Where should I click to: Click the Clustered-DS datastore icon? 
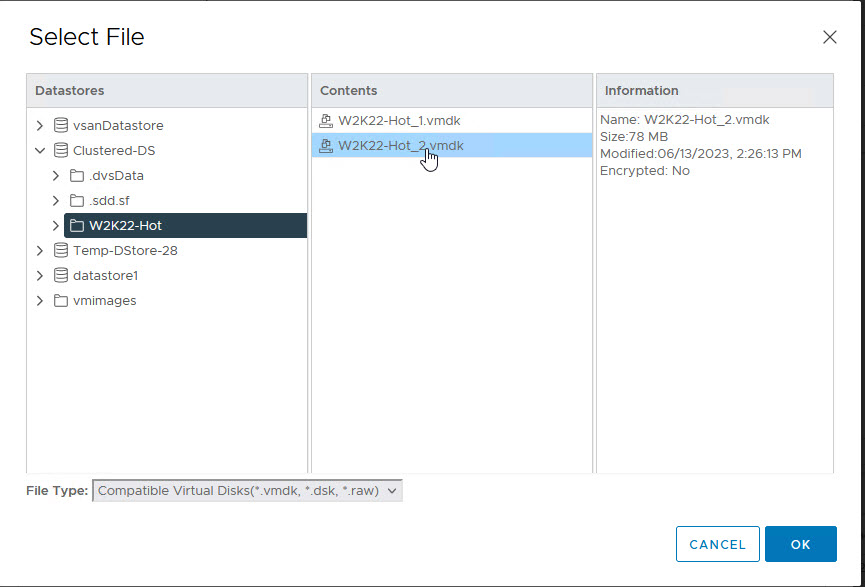pyautogui.click(x=61, y=151)
